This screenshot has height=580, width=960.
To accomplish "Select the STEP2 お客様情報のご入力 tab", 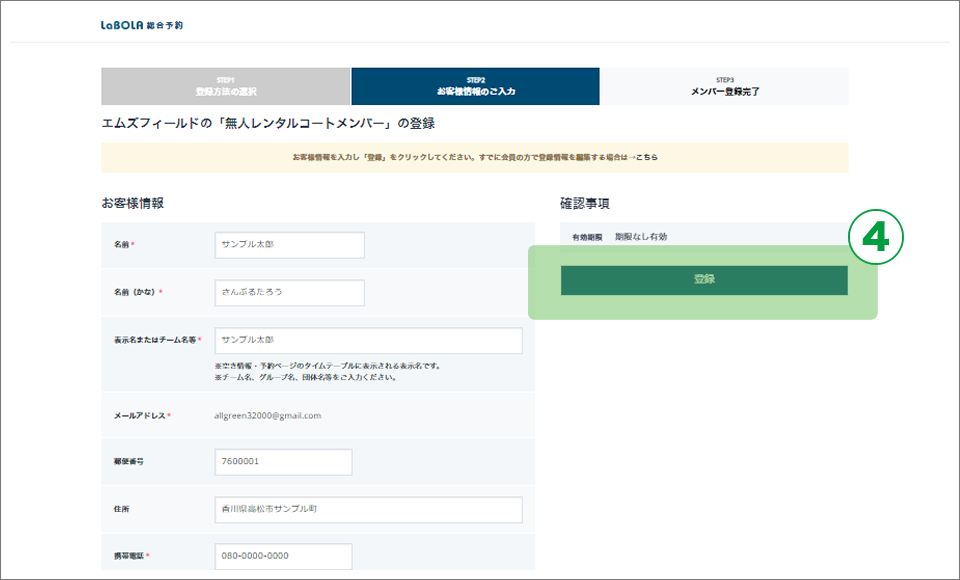I will click(475, 86).
